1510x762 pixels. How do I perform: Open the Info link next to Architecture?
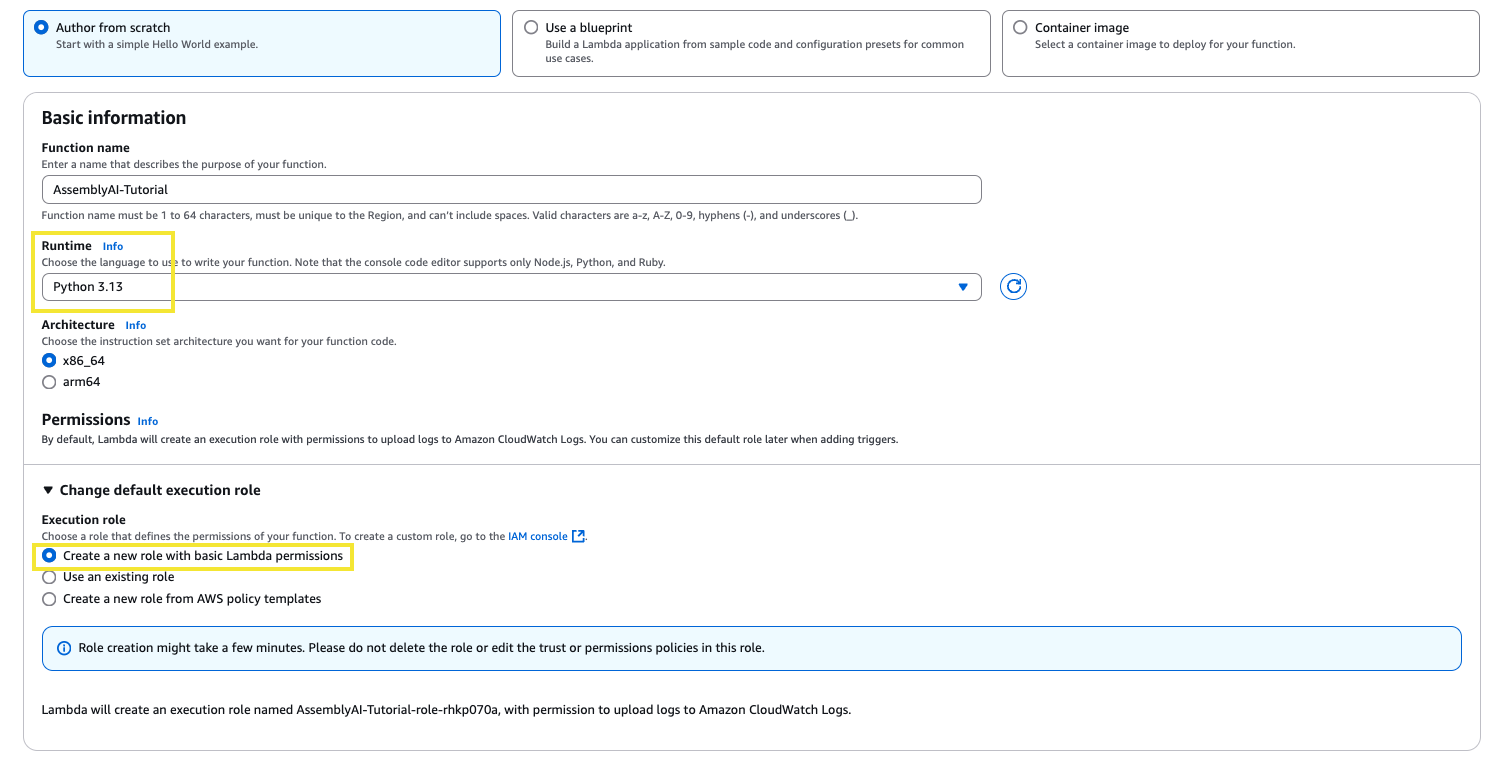click(136, 325)
